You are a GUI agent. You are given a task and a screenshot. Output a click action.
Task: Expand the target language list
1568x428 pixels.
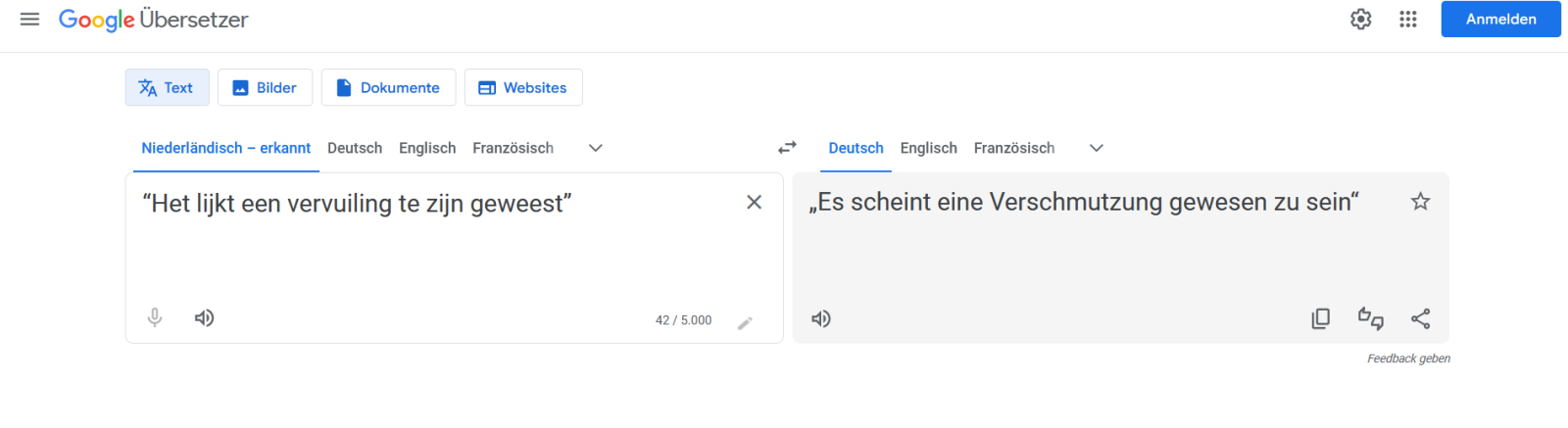pos(1096,148)
